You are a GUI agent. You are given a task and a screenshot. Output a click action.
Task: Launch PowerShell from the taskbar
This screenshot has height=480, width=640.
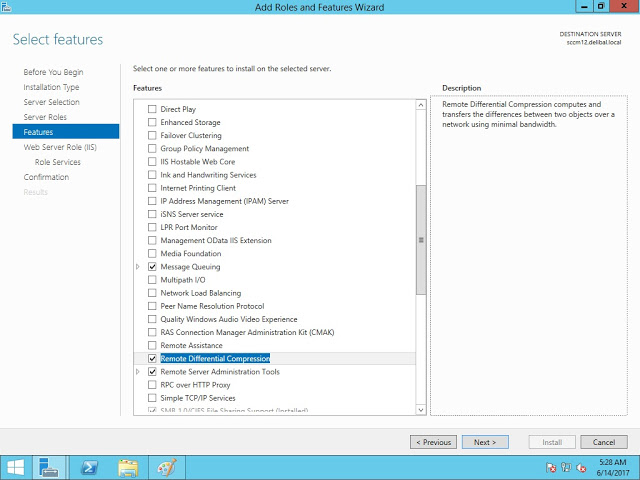tap(89, 467)
